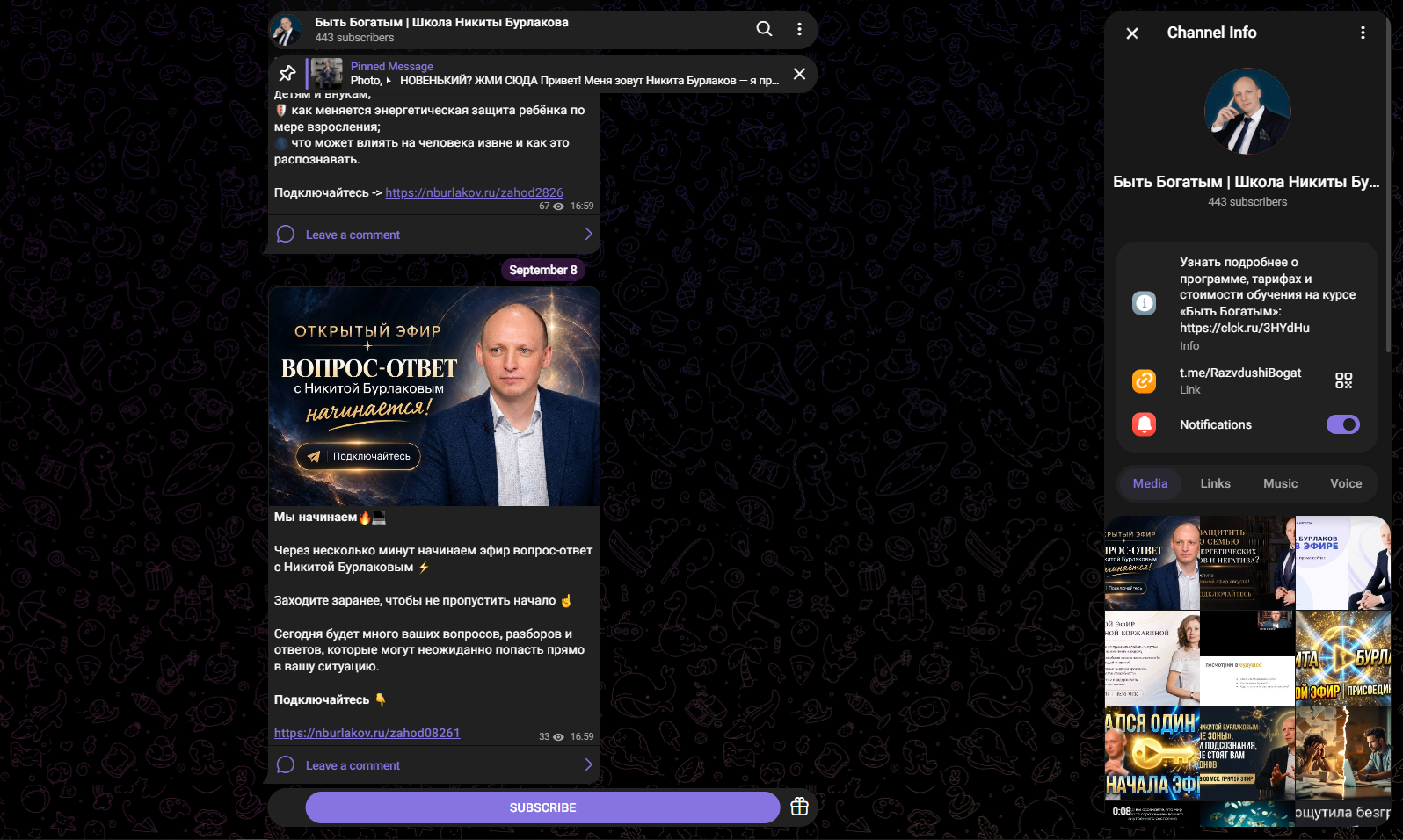Close the Channel Info panel
Image resolution: width=1403 pixels, height=840 pixels.
(1132, 33)
